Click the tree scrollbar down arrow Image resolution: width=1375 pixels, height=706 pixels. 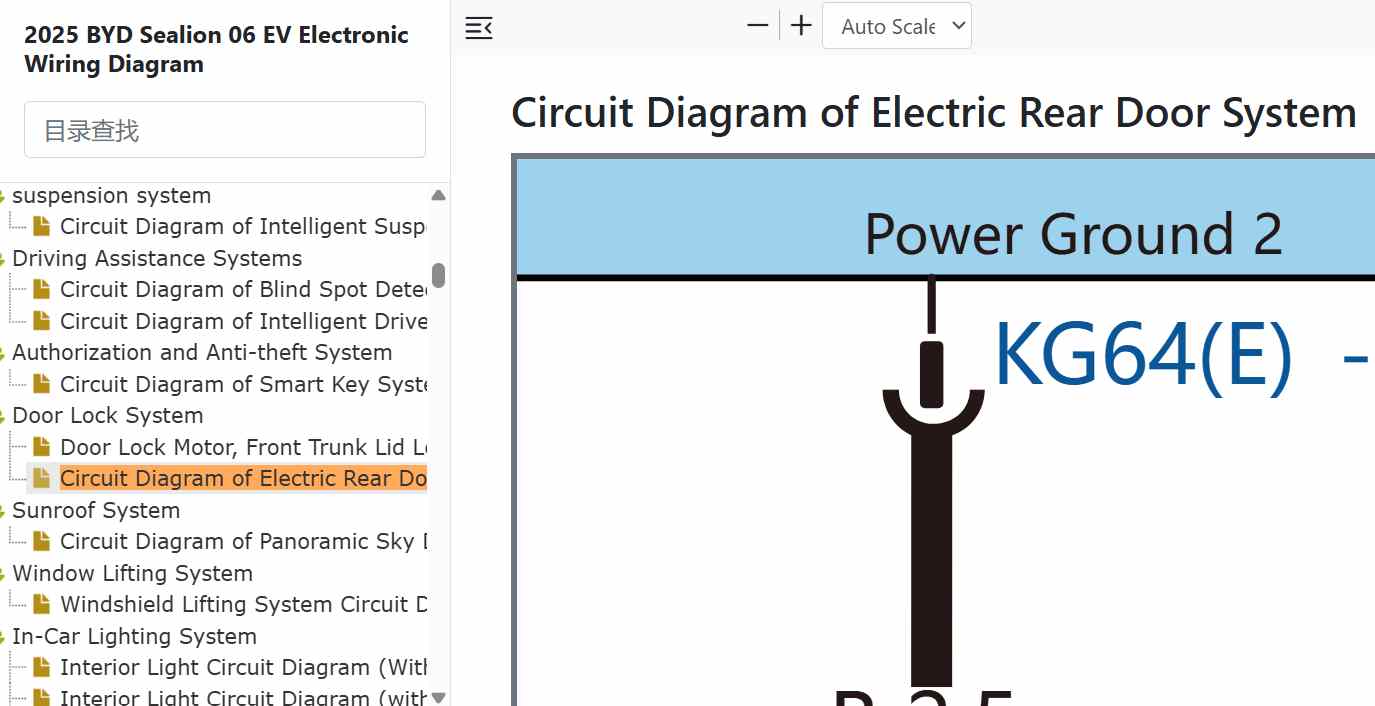point(438,697)
